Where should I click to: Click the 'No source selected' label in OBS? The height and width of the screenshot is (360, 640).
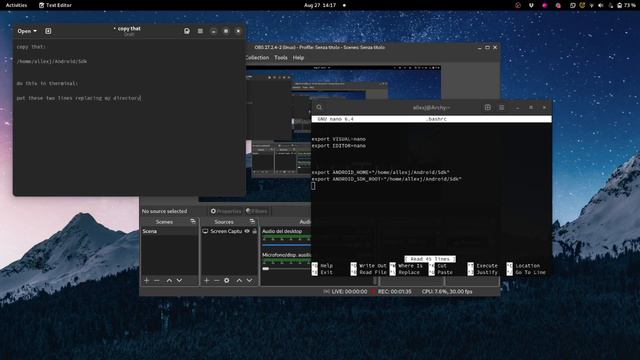tap(164, 211)
